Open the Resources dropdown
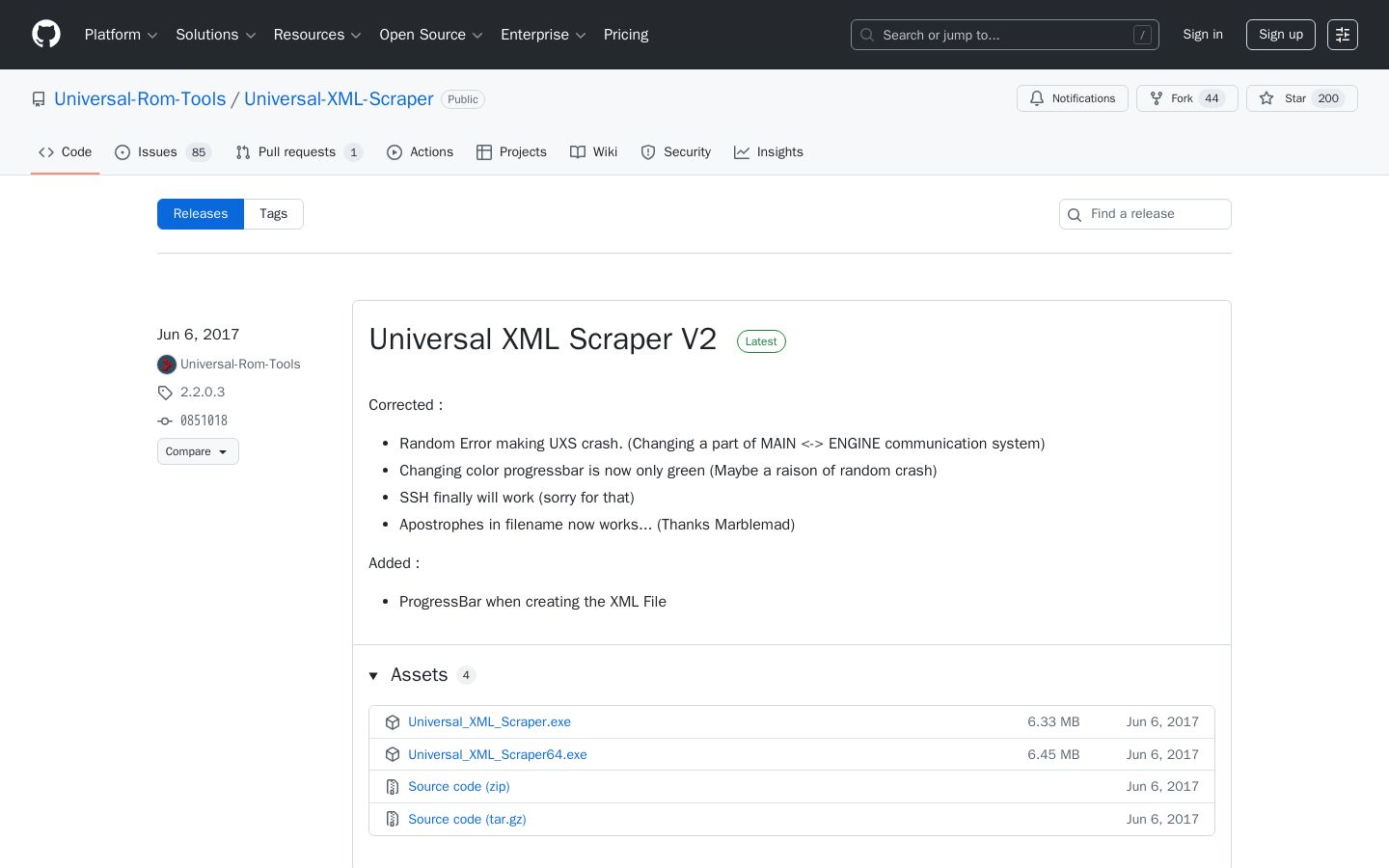Image resolution: width=1389 pixels, height=868 pixels. [317, 35]
